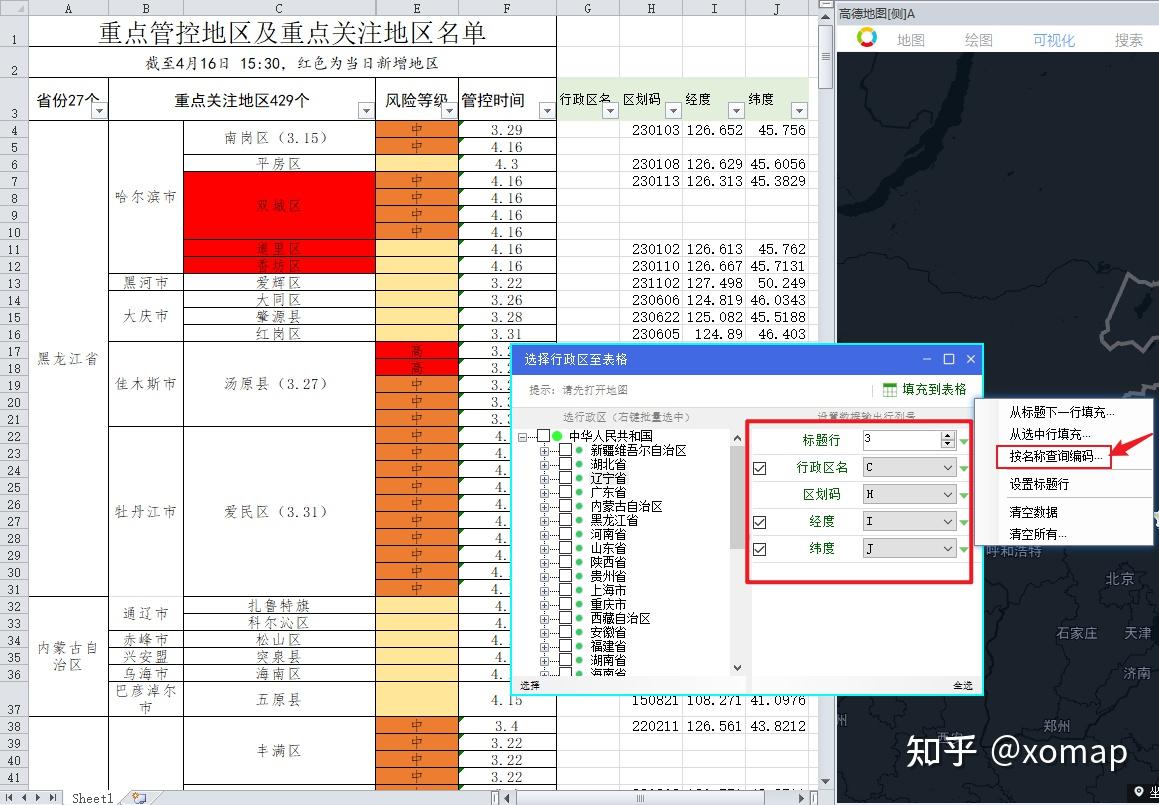Viewport: 1159px width, 805px height.
Task: Click 全选 at dialog bottom right
Action: pos(962,686)
